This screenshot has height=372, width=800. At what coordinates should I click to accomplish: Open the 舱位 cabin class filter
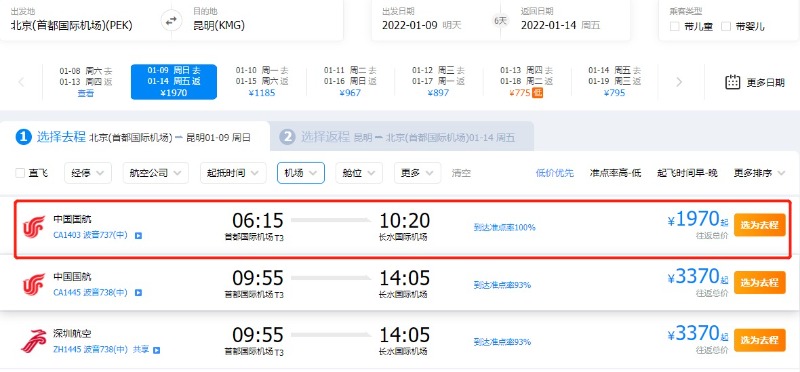pyautogui.click(x=359, y=173)
